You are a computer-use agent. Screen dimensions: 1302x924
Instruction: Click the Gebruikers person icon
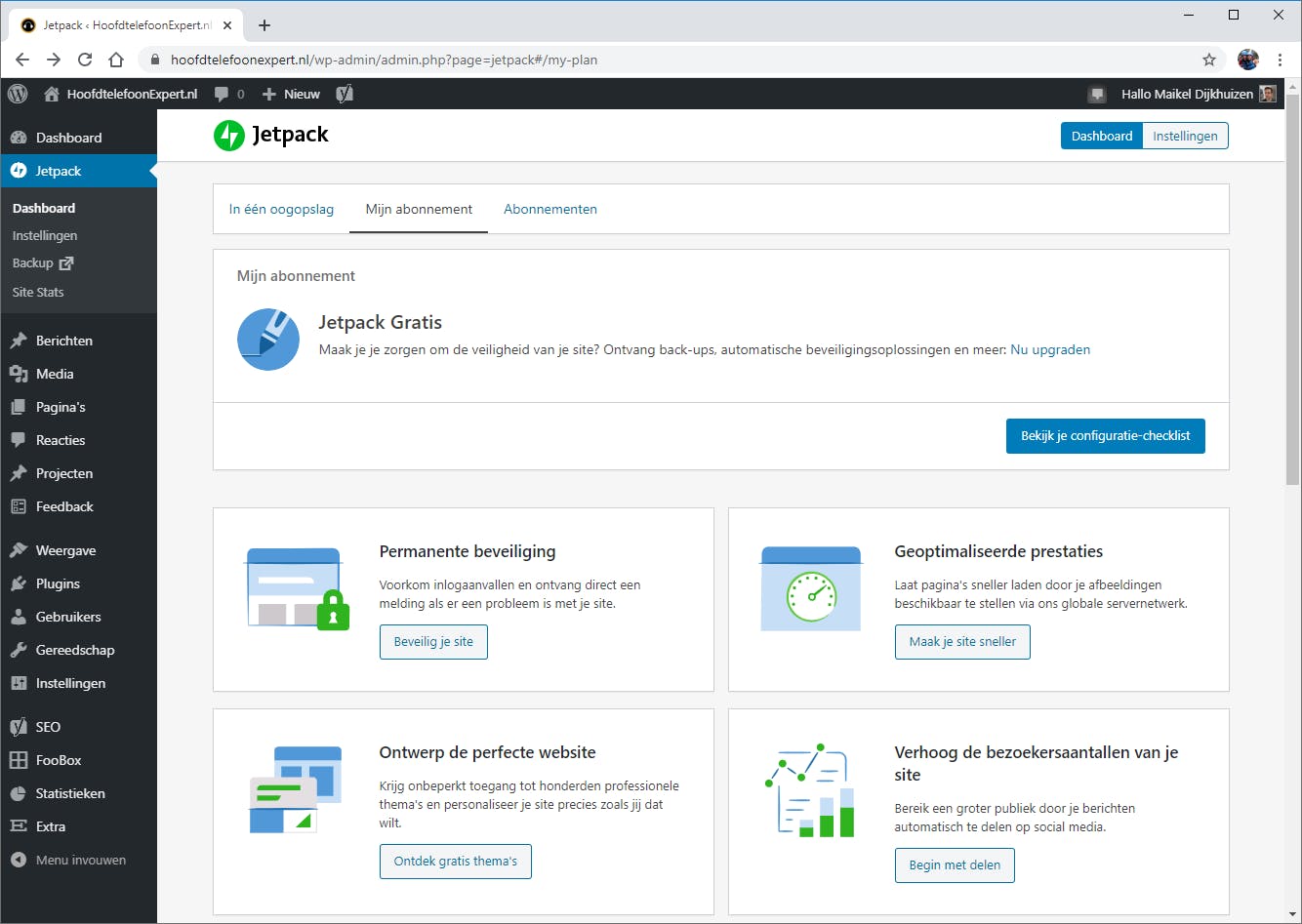point(19,617)
